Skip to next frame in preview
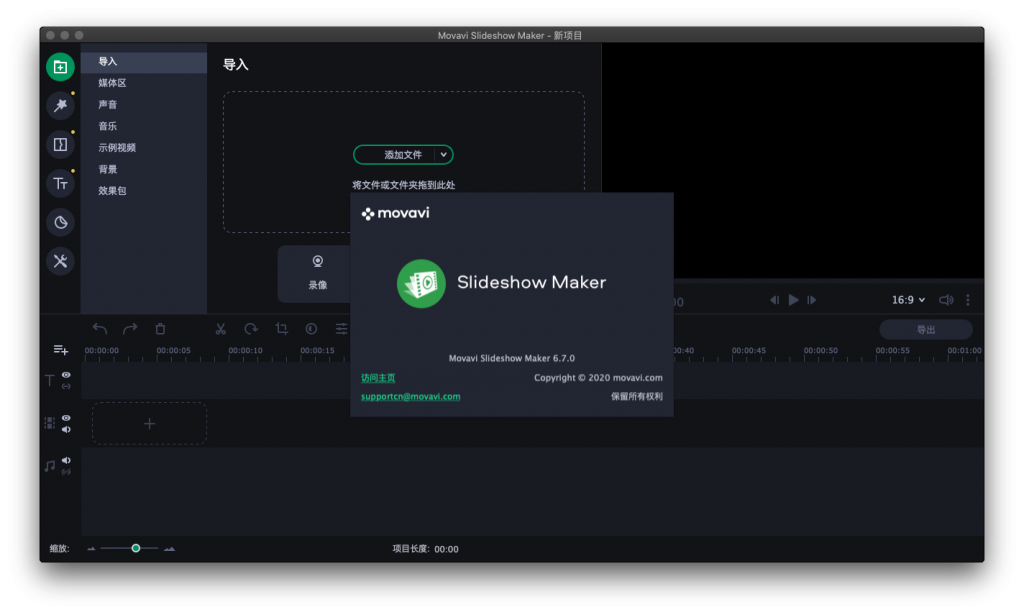Image resolution: width=1024 pixels, height=615 pixels. [812, 300]
